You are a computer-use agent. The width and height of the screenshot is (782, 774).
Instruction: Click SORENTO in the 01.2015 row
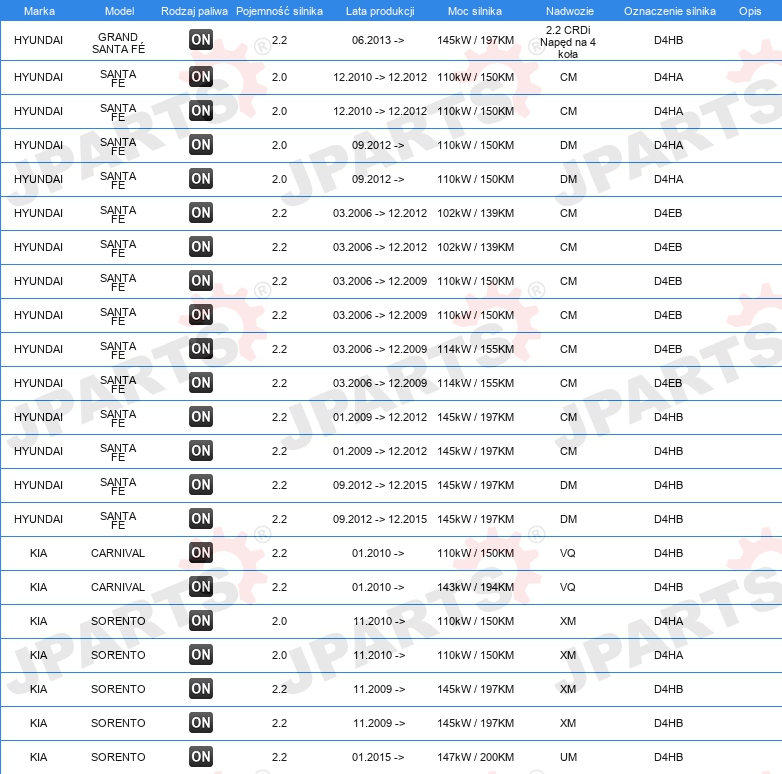(118, 757)
